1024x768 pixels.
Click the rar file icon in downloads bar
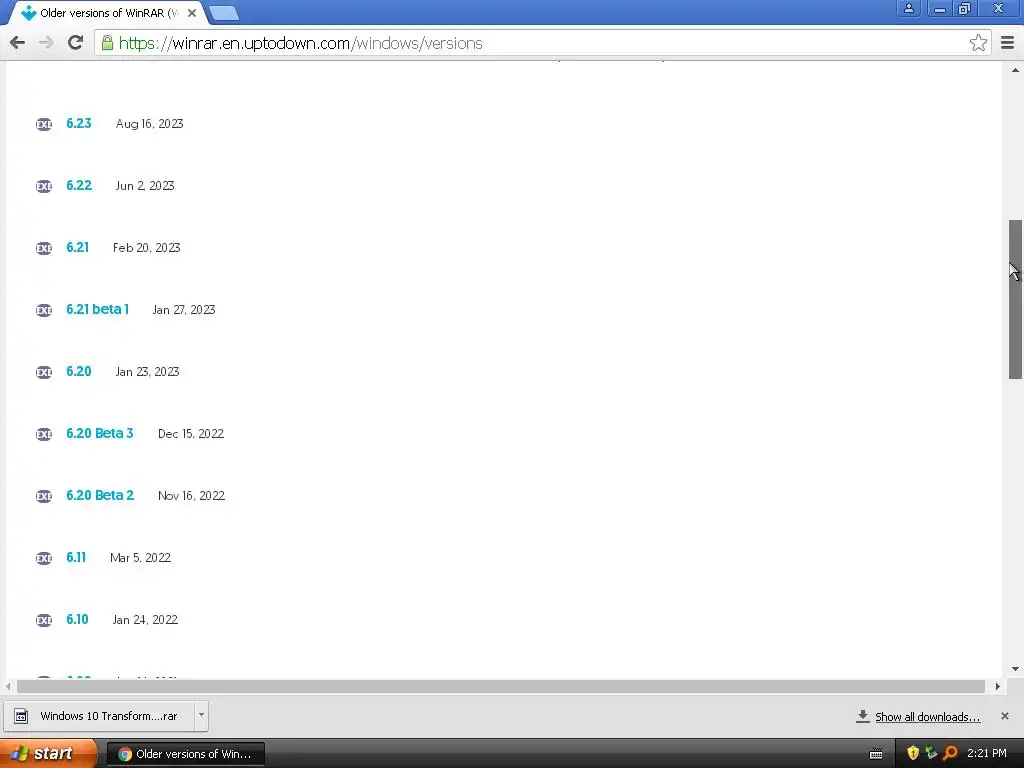(21, 716)
